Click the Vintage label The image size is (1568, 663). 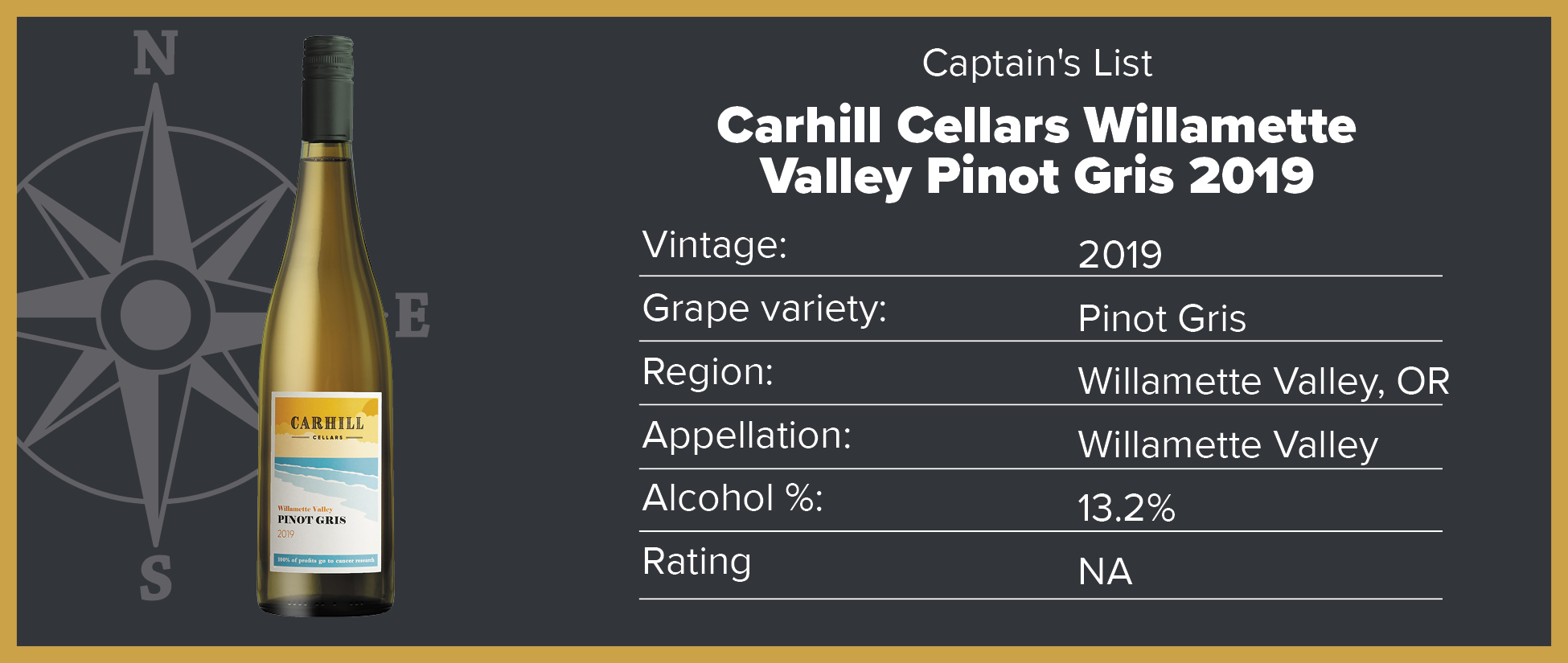coord(714,244)
